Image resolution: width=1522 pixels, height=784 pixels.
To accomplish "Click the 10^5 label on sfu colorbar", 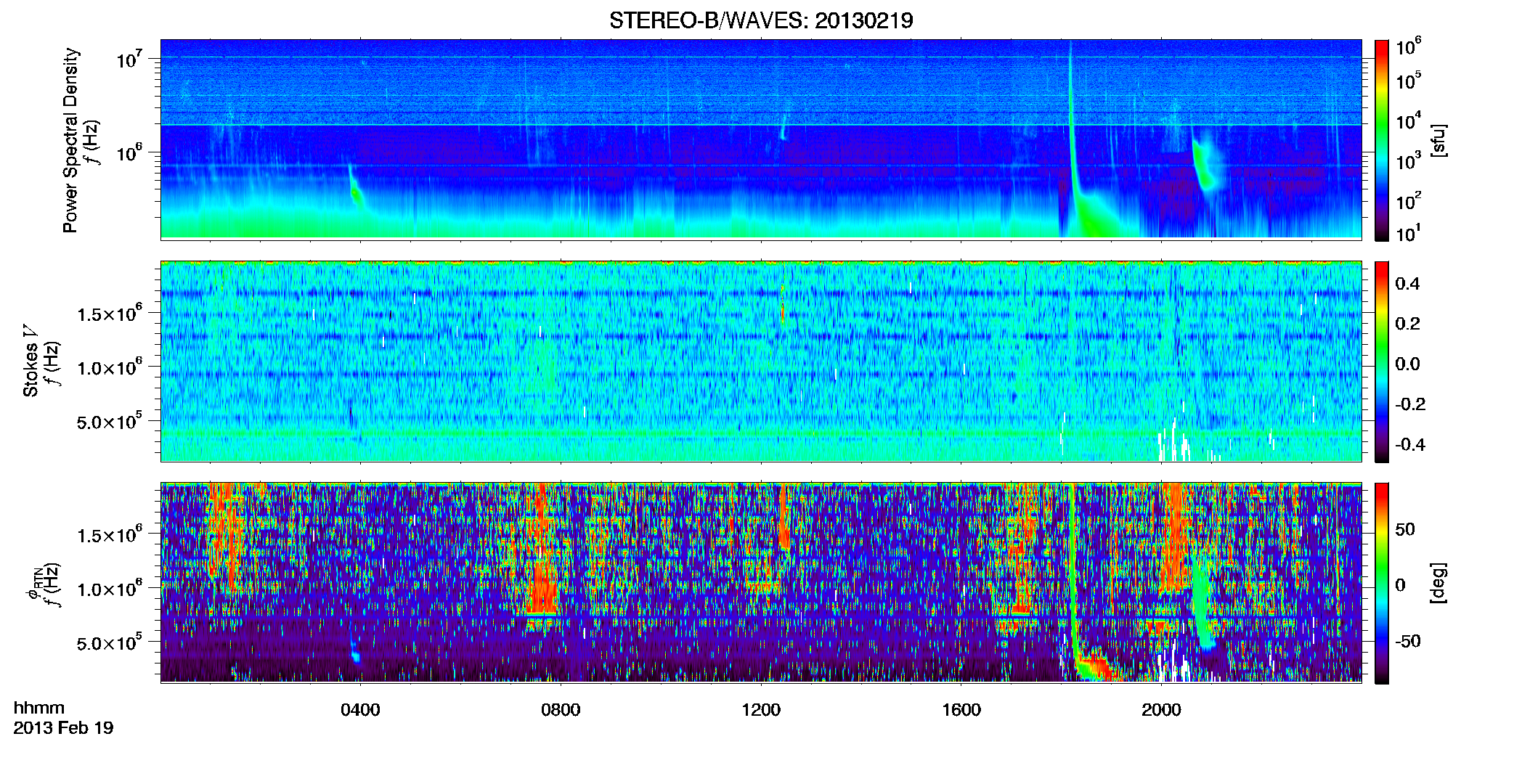I will tap(1409, 80).
